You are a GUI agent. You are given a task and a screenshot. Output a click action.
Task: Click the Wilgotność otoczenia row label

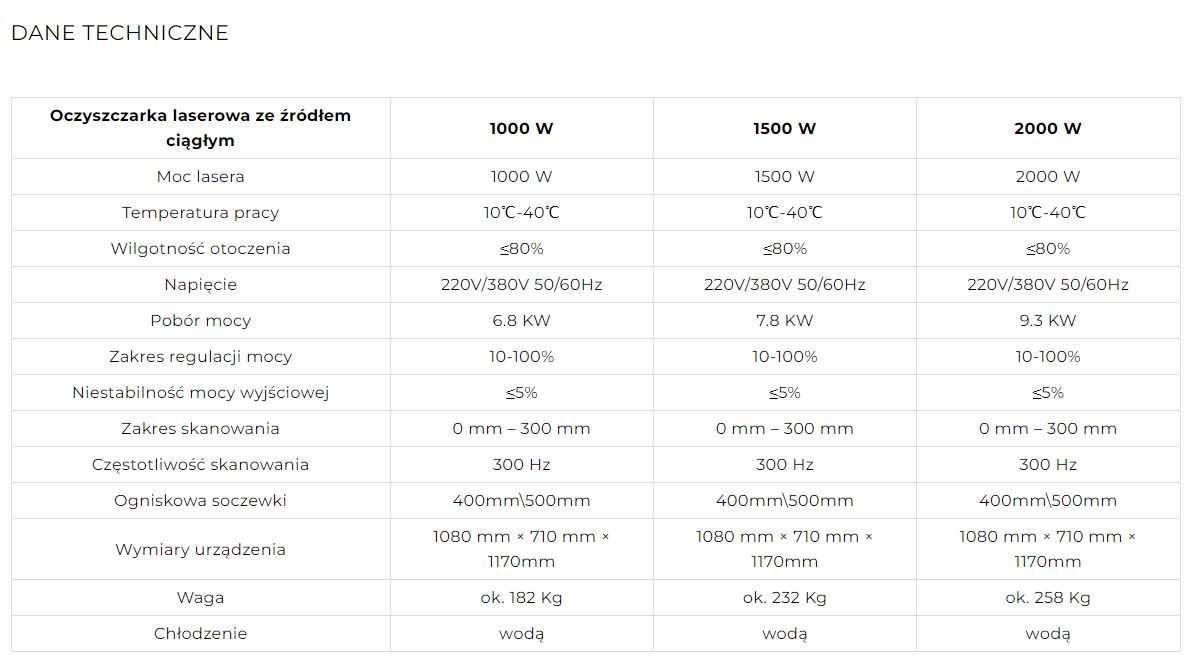click(x=200, y=248)
